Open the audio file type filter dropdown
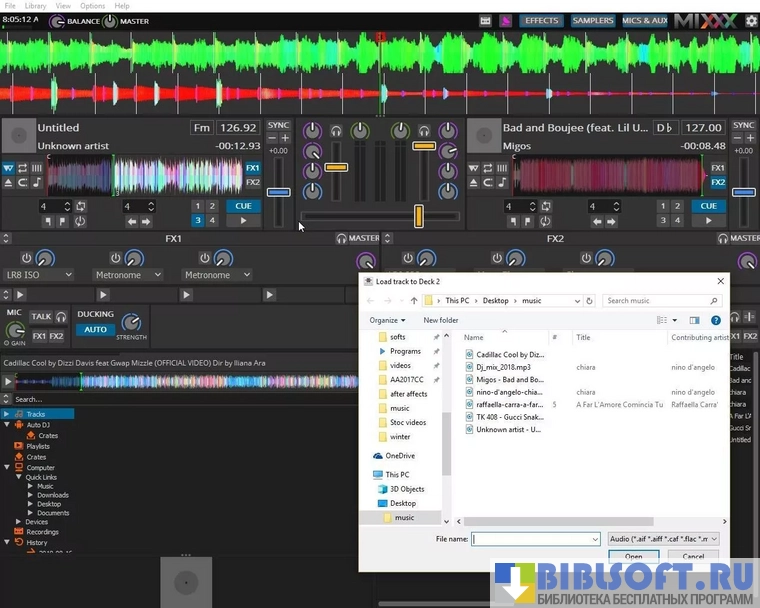 pos(663,538)
